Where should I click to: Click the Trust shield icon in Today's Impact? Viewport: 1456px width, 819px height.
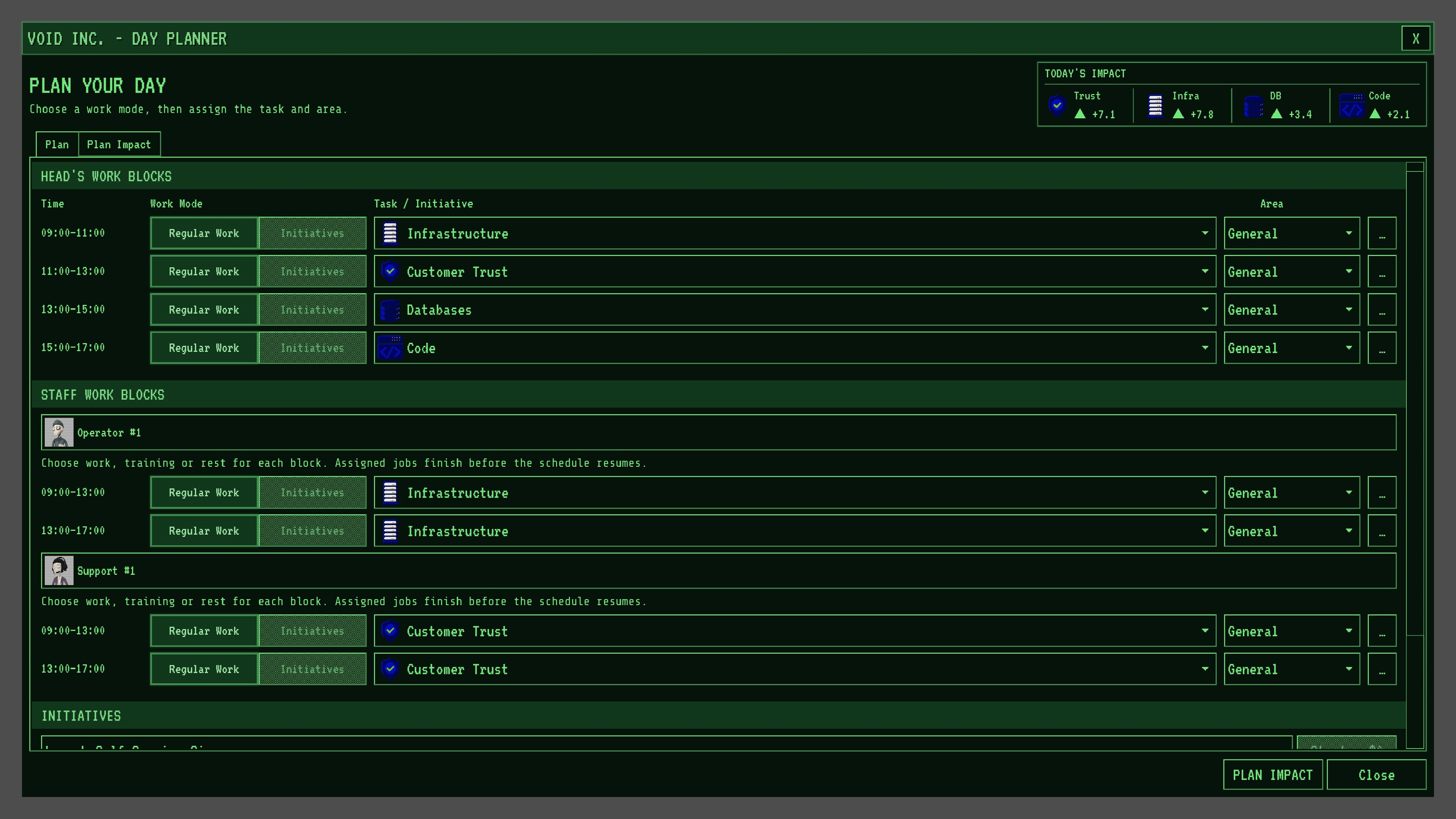pyautogui.click(x=1057, y=105)
